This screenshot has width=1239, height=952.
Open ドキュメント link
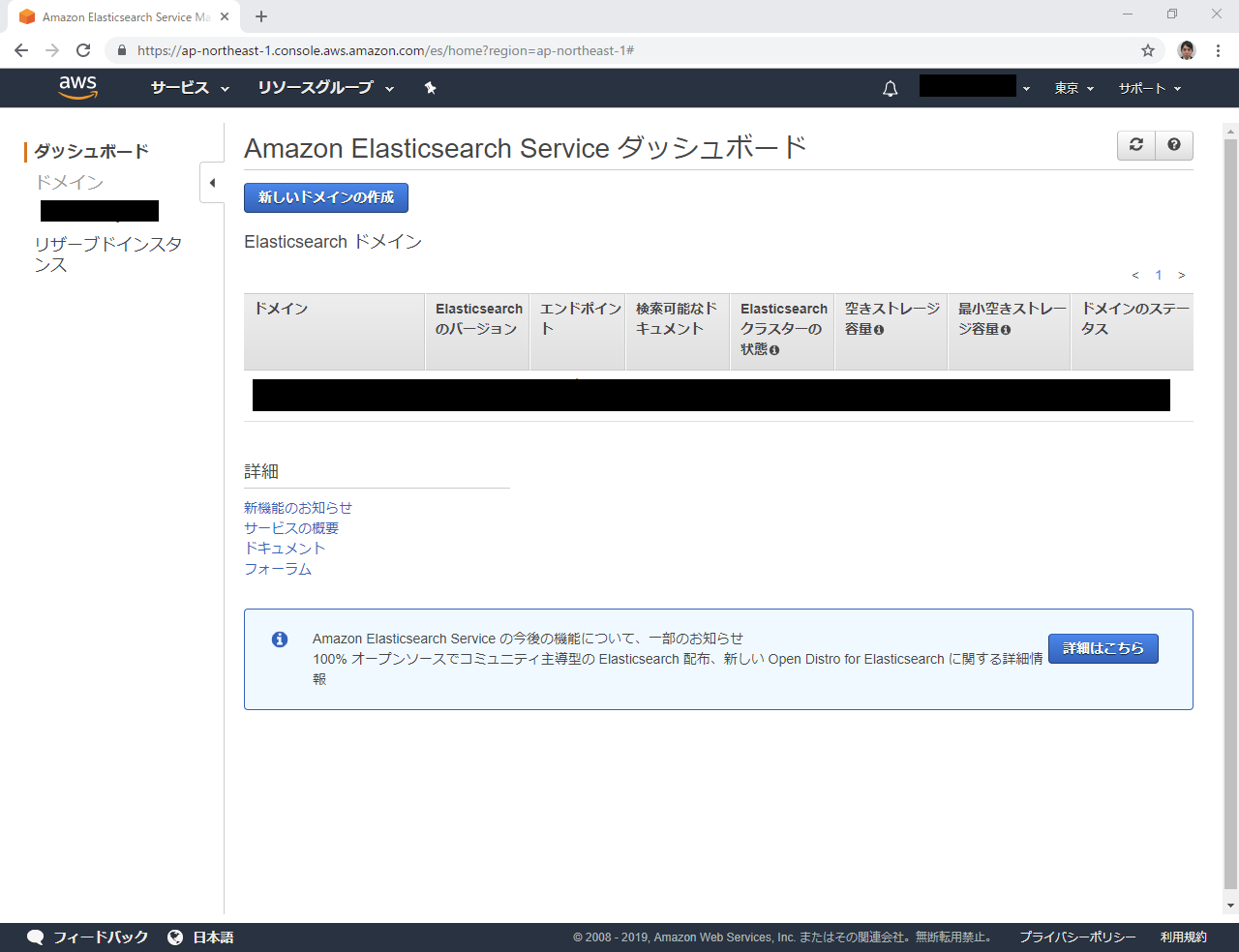click(x=285, y=549)
